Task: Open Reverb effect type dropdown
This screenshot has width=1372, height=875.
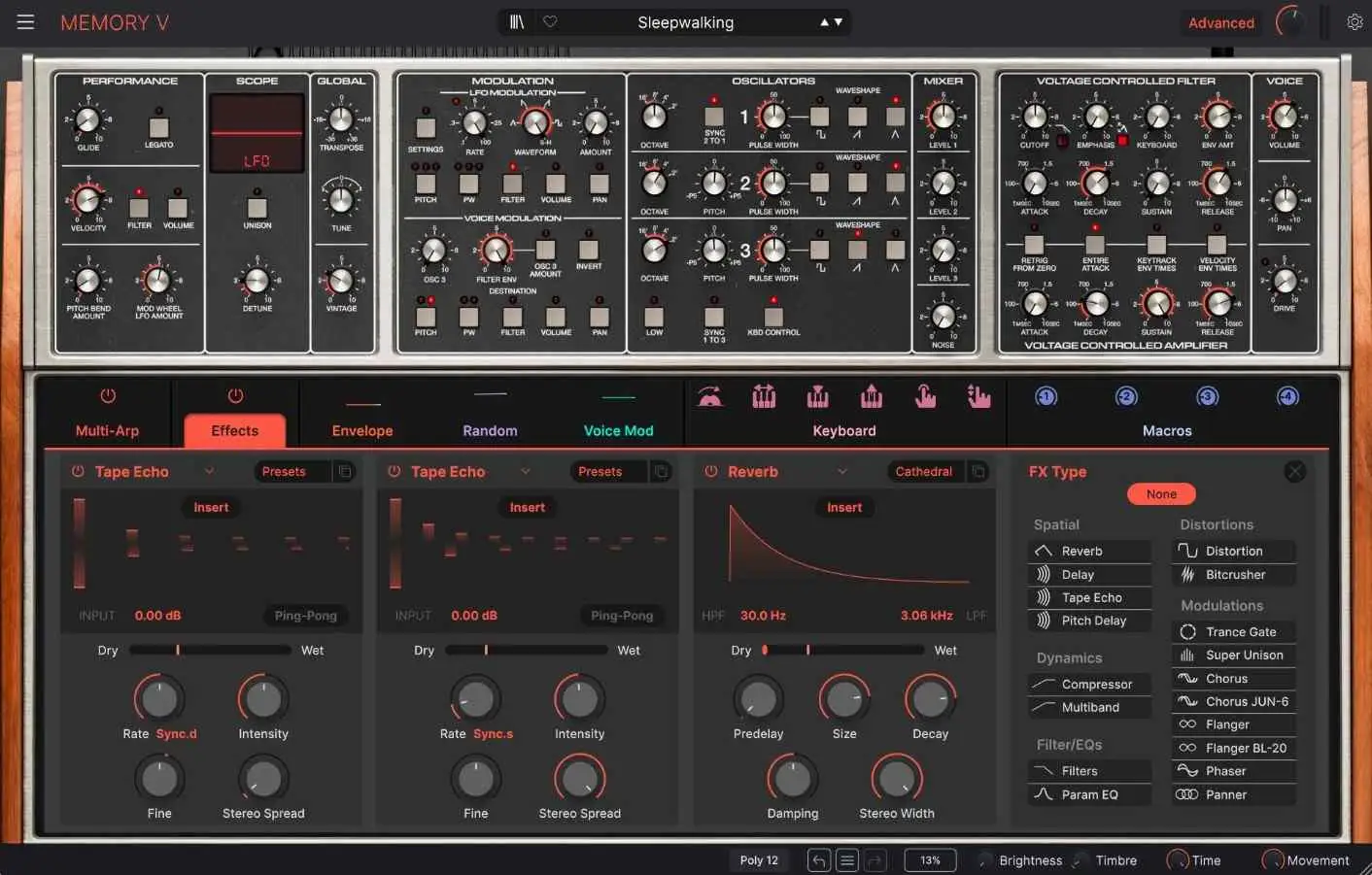Action: pos(842,471)
